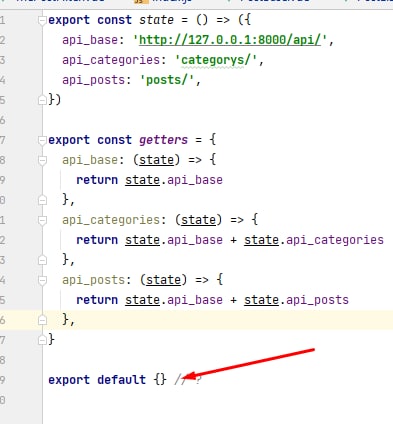This screenshot has height=424, width=393.
Task: Place cursor on api_base key before the URL
Action: point(90,40)
